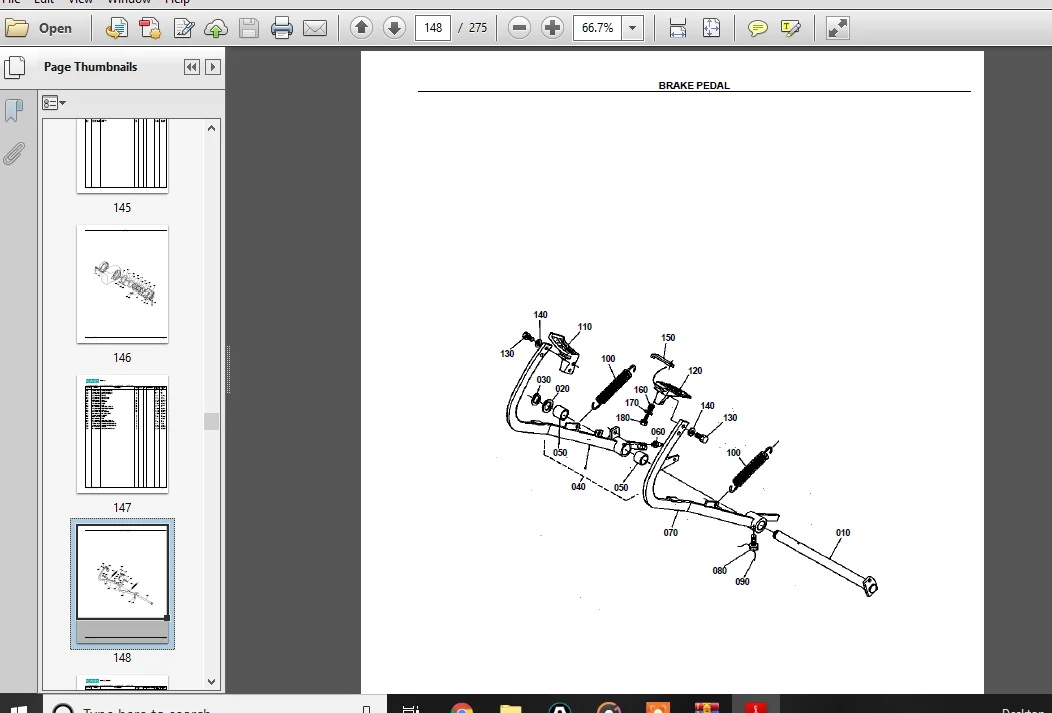Click the page 148 thumbnail number label
1052x713 pixels.
coord(122,658)
